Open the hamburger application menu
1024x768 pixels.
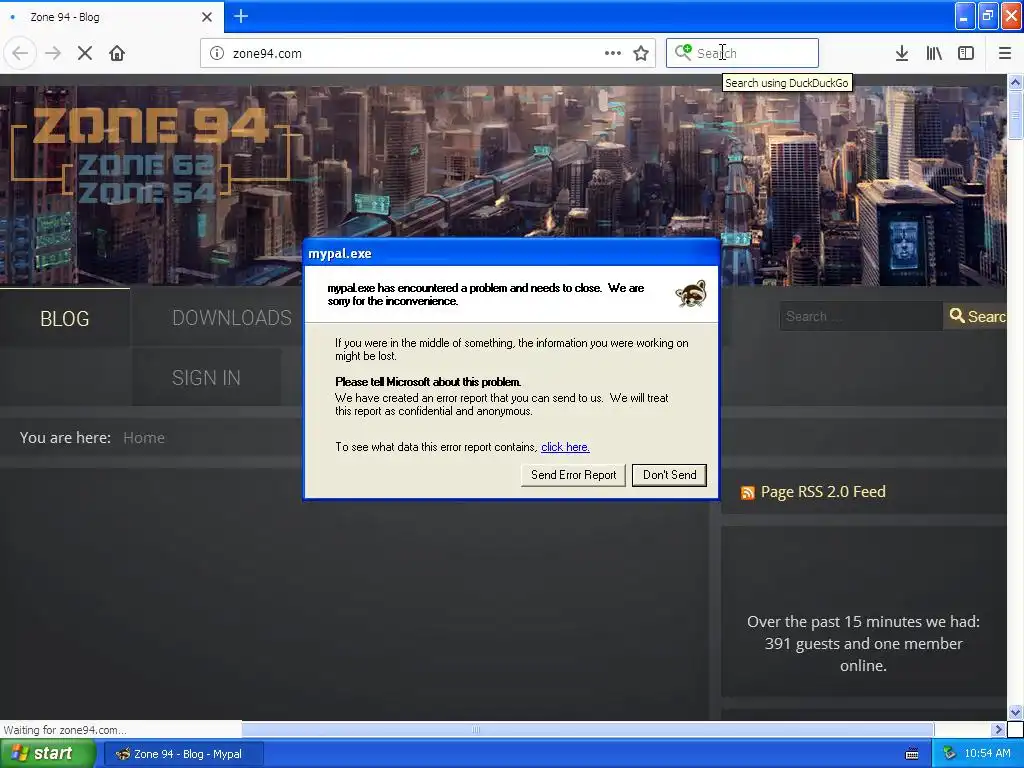pyautogui.click(x=1005, y=54)
